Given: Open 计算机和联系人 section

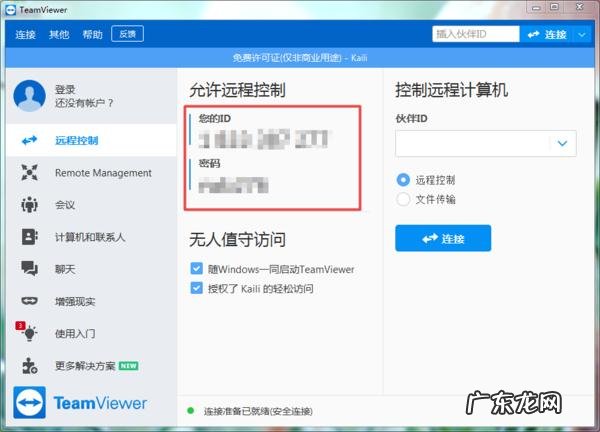Looking at the screenshot, I should click(x=91, y=237).
